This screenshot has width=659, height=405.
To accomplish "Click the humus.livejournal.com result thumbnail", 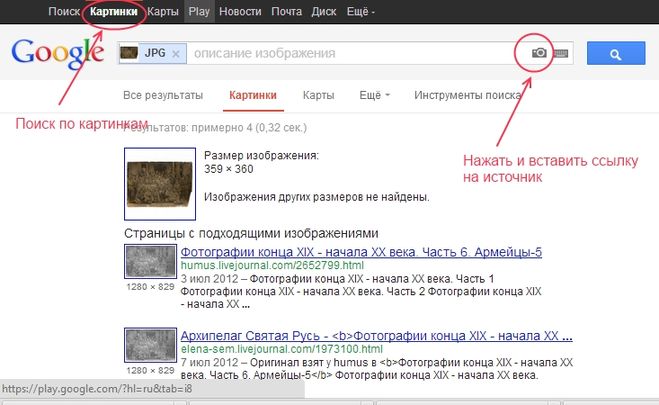I will 150,261.
